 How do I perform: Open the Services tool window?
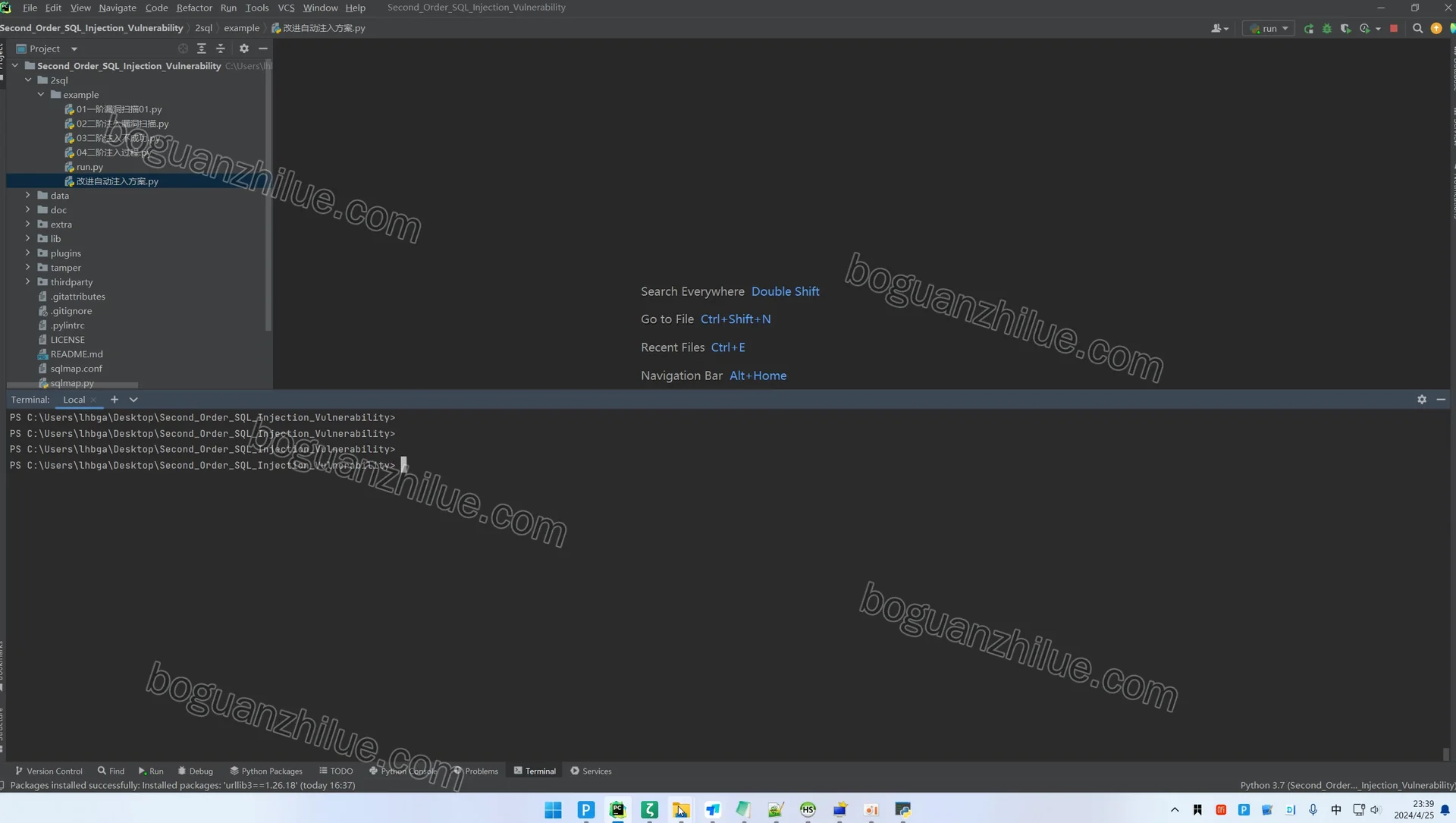point(591,771)
